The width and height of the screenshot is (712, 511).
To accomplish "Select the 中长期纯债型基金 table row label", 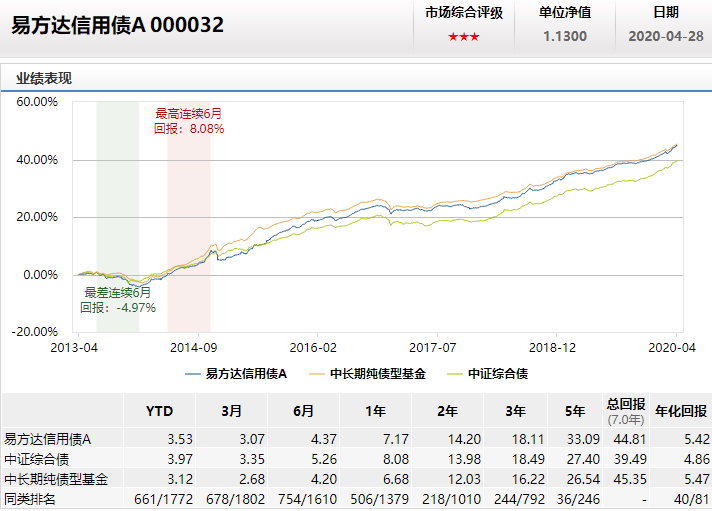I will tap(56, 479).
